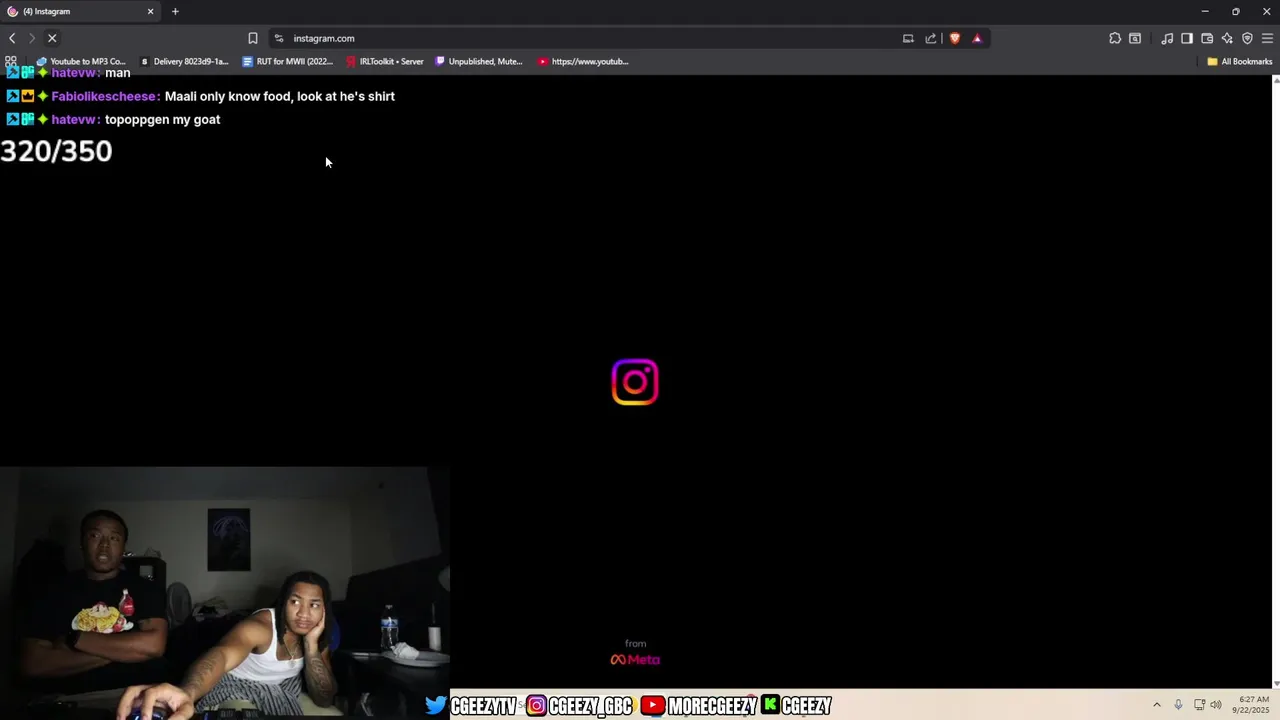Click the microphone tray icon
Image resolution: width=1280 pixels, height=720 pixels.
coord(1178,705)
